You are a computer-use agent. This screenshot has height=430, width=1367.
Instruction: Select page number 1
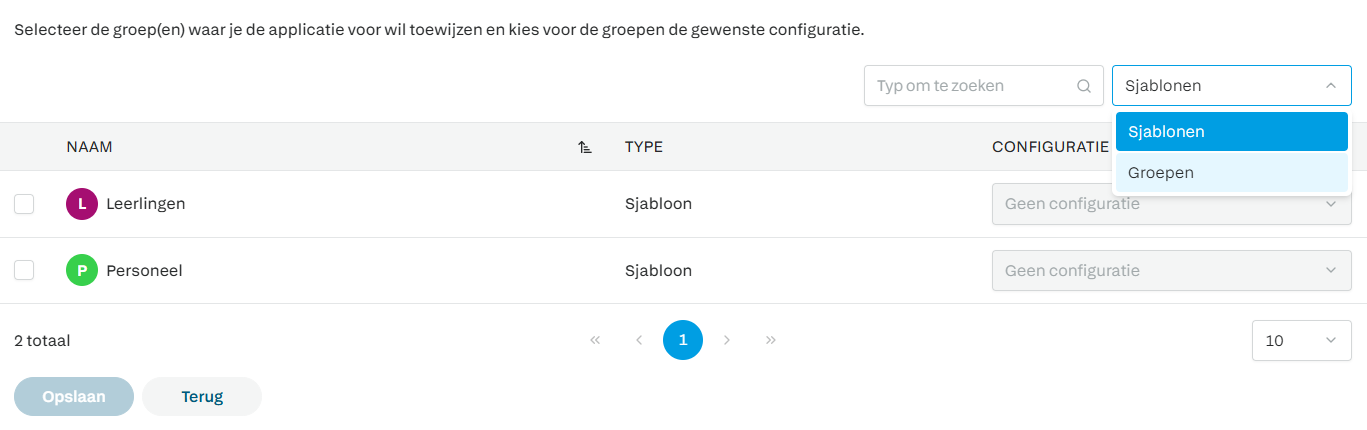tap(683, 340)
